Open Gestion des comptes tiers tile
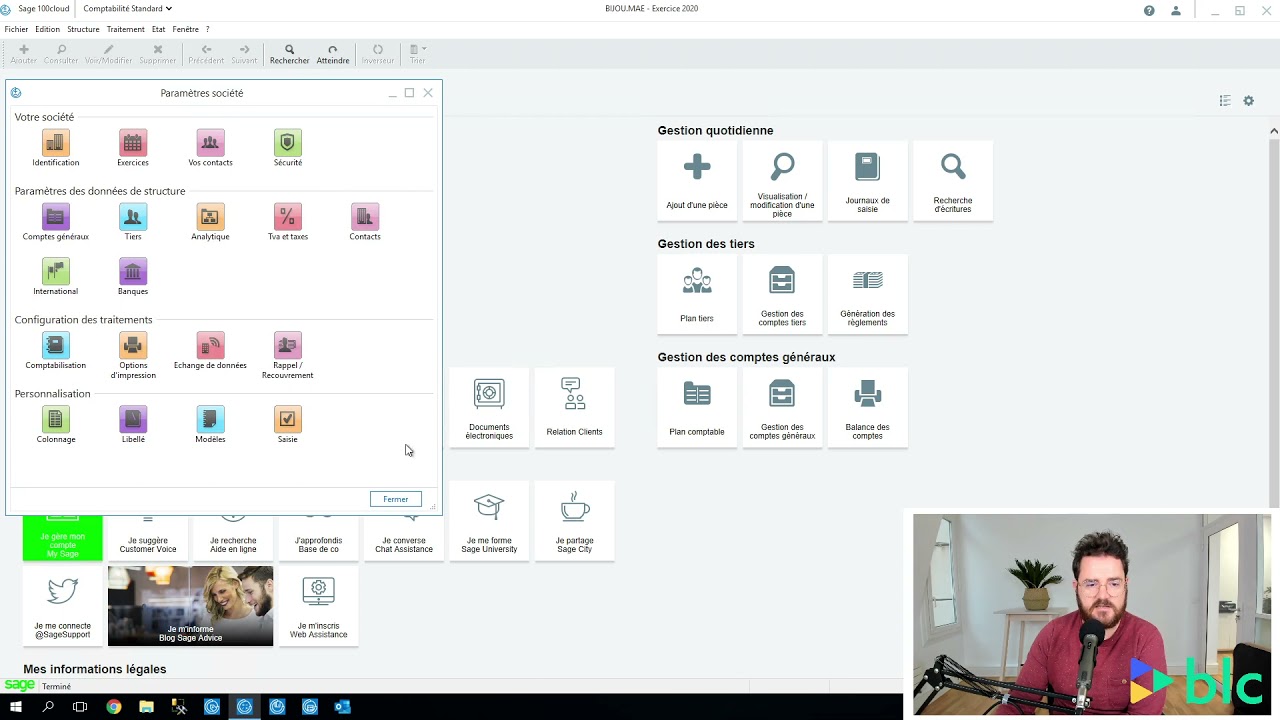Image resolution: width=1280 pixels, height=720 pixels. (x=782, y=293)
